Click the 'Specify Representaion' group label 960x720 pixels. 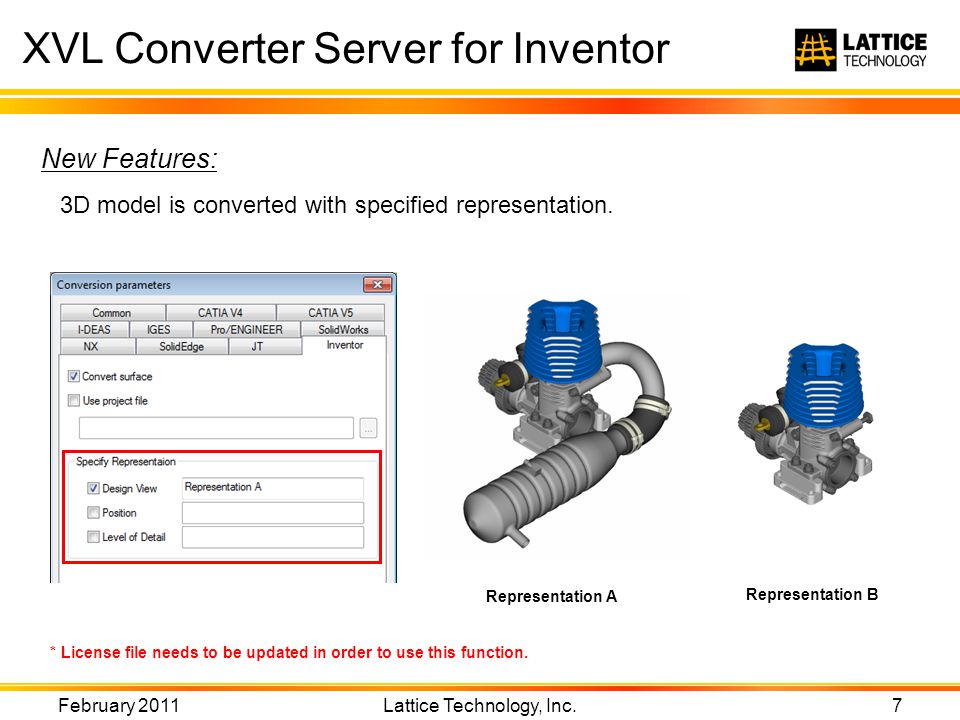(x=126, y=462)
